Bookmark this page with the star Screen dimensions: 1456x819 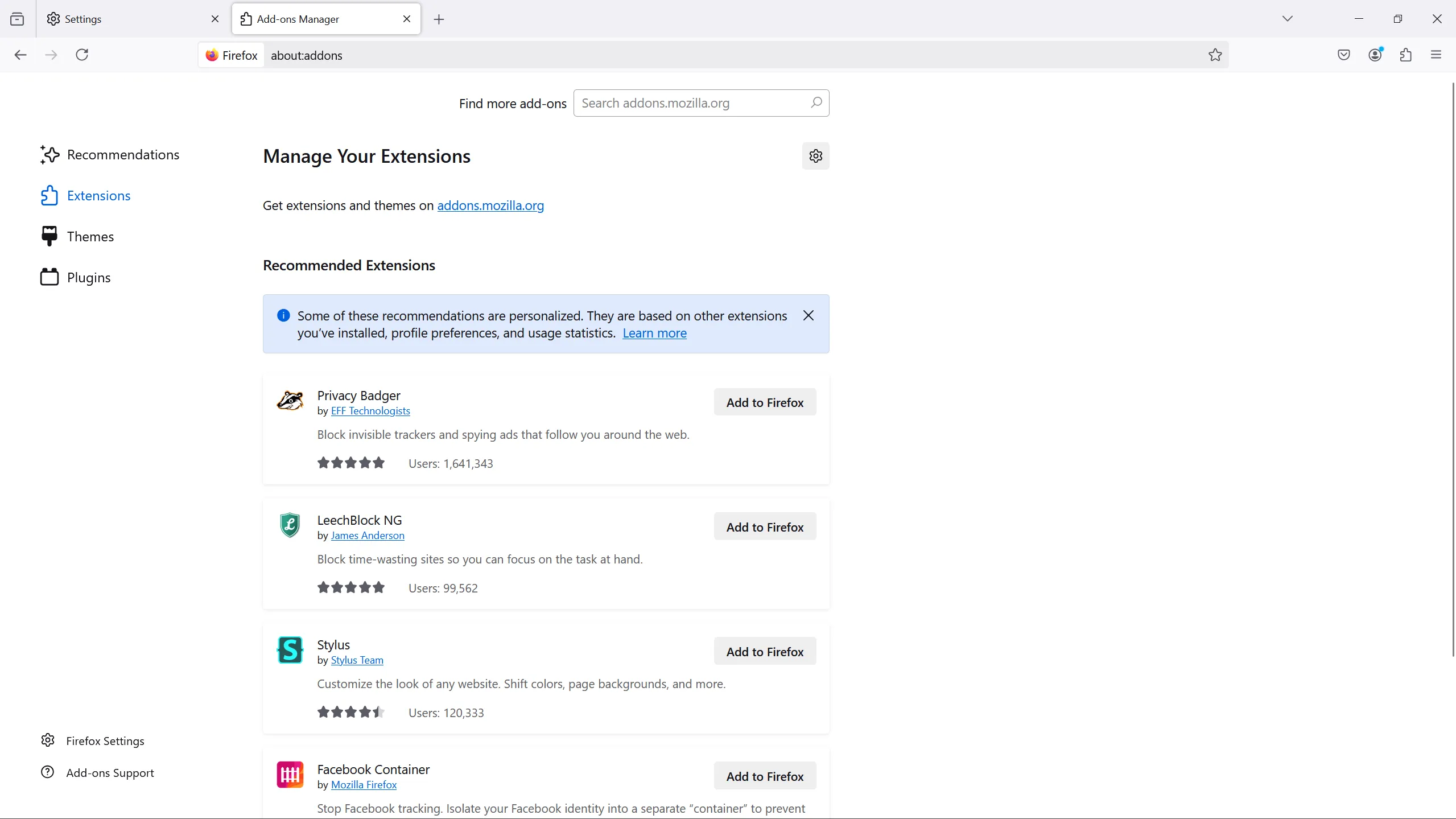[1215, 55]
